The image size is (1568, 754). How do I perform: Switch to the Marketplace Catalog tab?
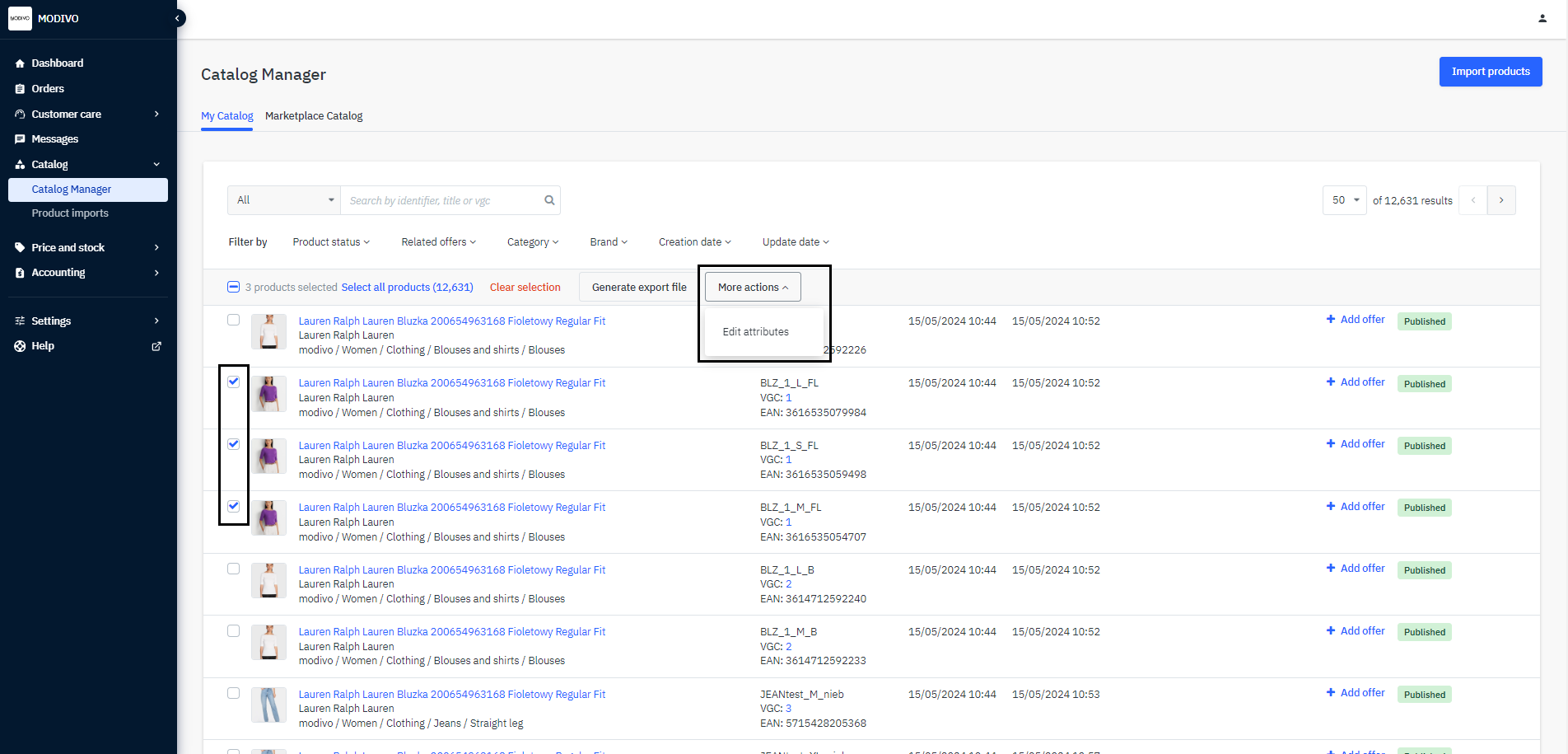pos(314,116)
